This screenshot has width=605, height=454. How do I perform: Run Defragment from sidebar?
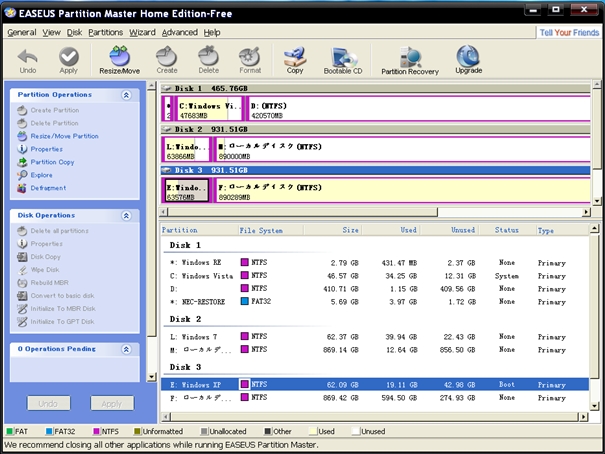tap(48, 188)
